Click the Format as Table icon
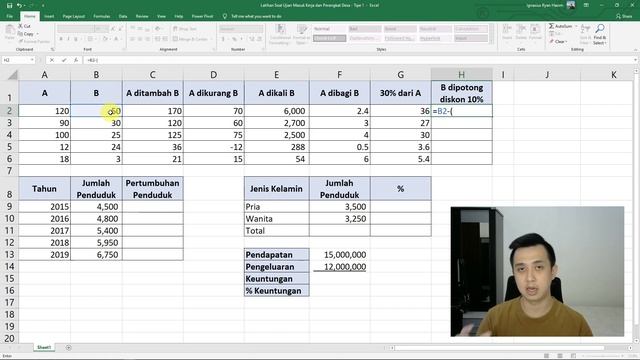 pyautogui.click(x=302, y=29)
